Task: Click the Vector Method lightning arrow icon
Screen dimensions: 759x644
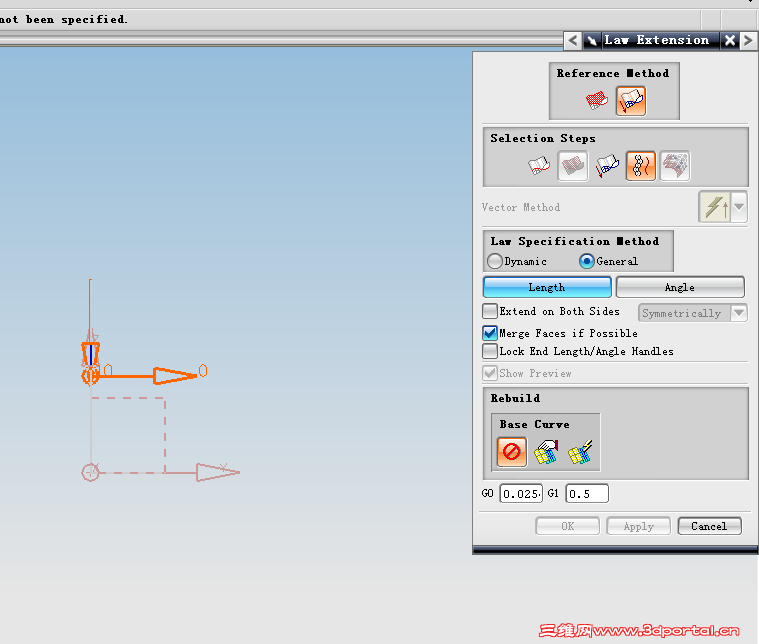Action: click(x=714, y=207)
